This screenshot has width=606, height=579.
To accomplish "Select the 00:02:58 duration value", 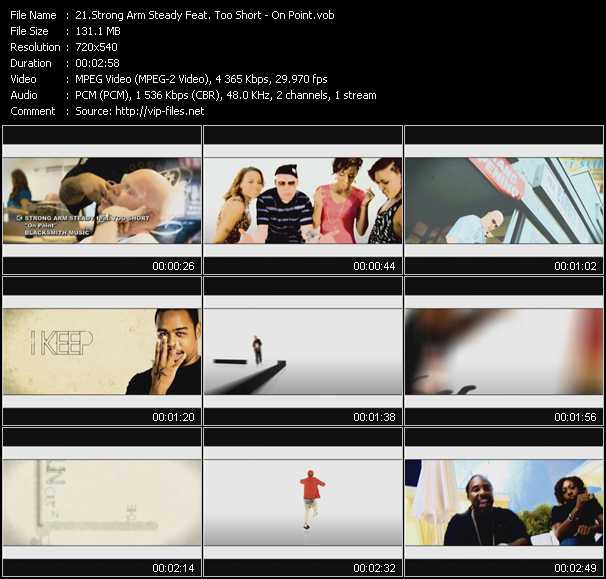I will tap(99, 63).
